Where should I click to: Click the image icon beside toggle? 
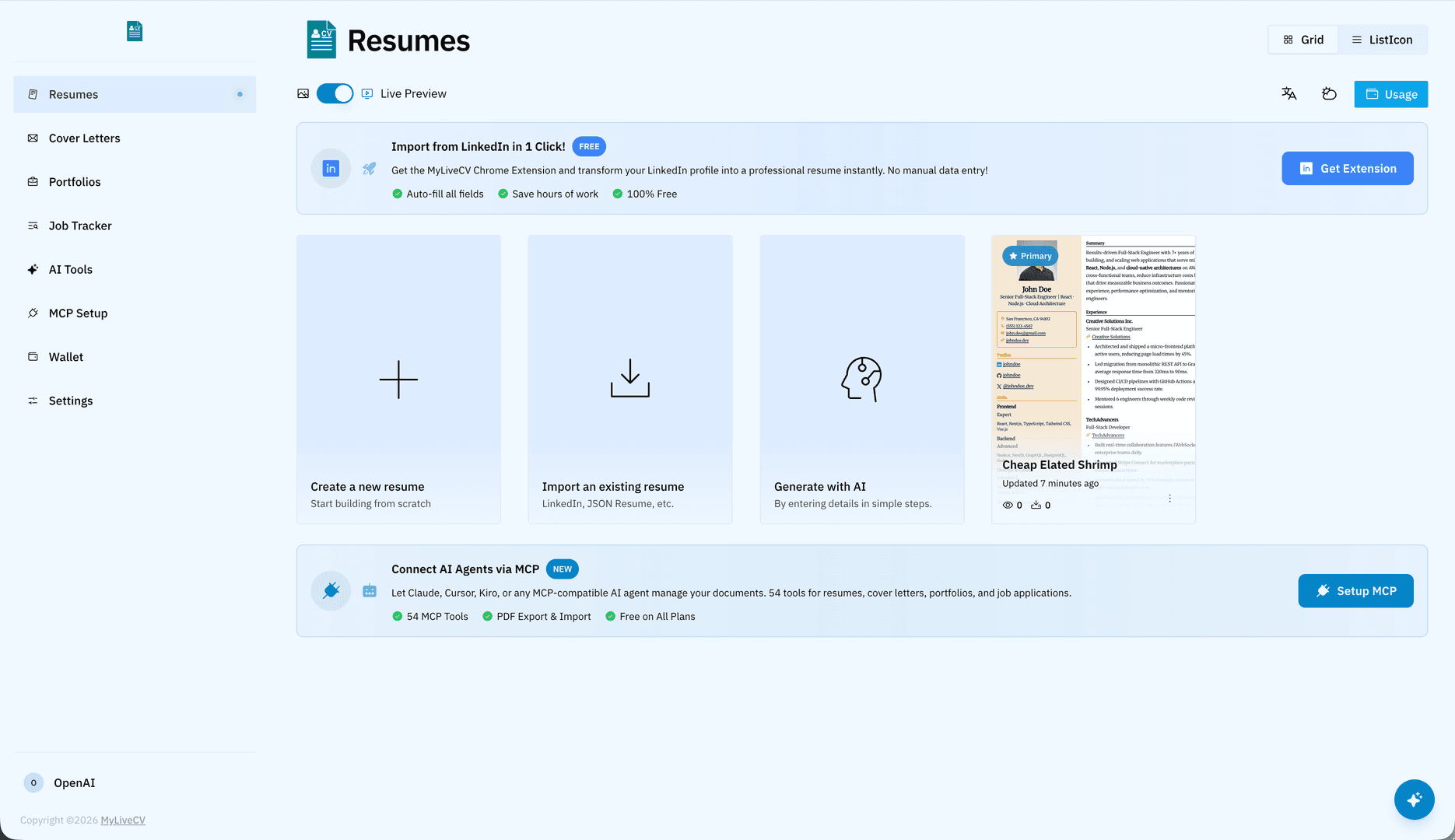tap(303, 93)
